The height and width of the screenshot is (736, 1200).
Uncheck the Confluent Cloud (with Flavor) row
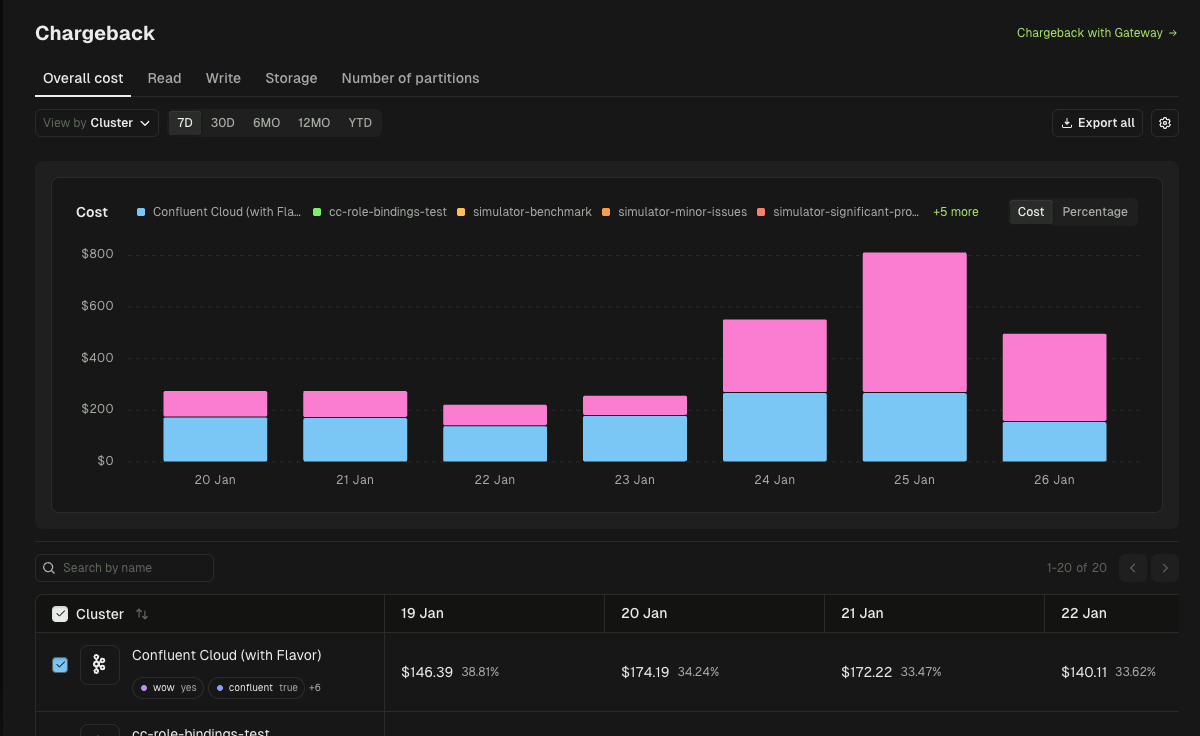(60, 664)
